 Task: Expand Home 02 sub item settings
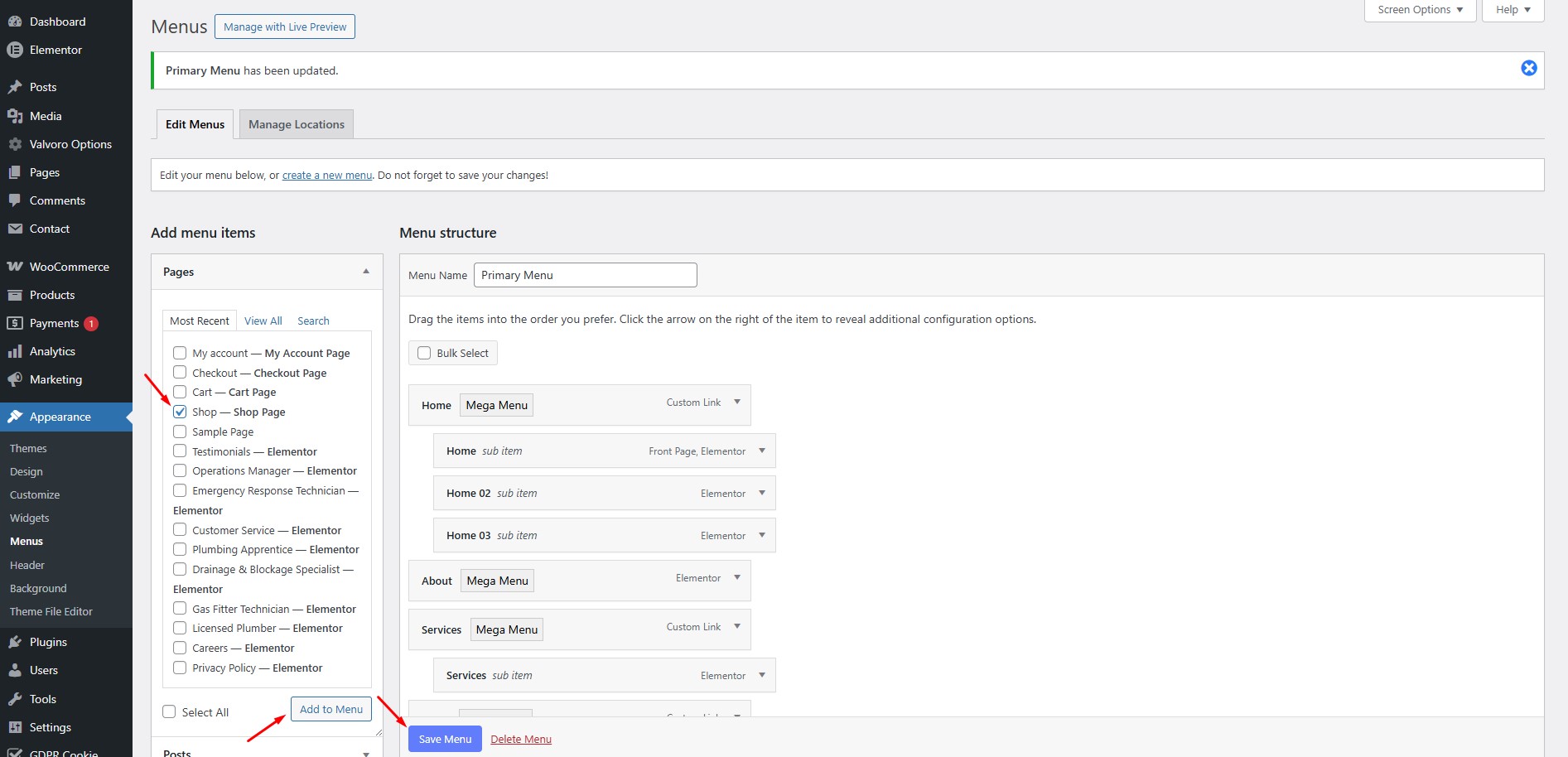pyautogui.click(x=761, y=493)
